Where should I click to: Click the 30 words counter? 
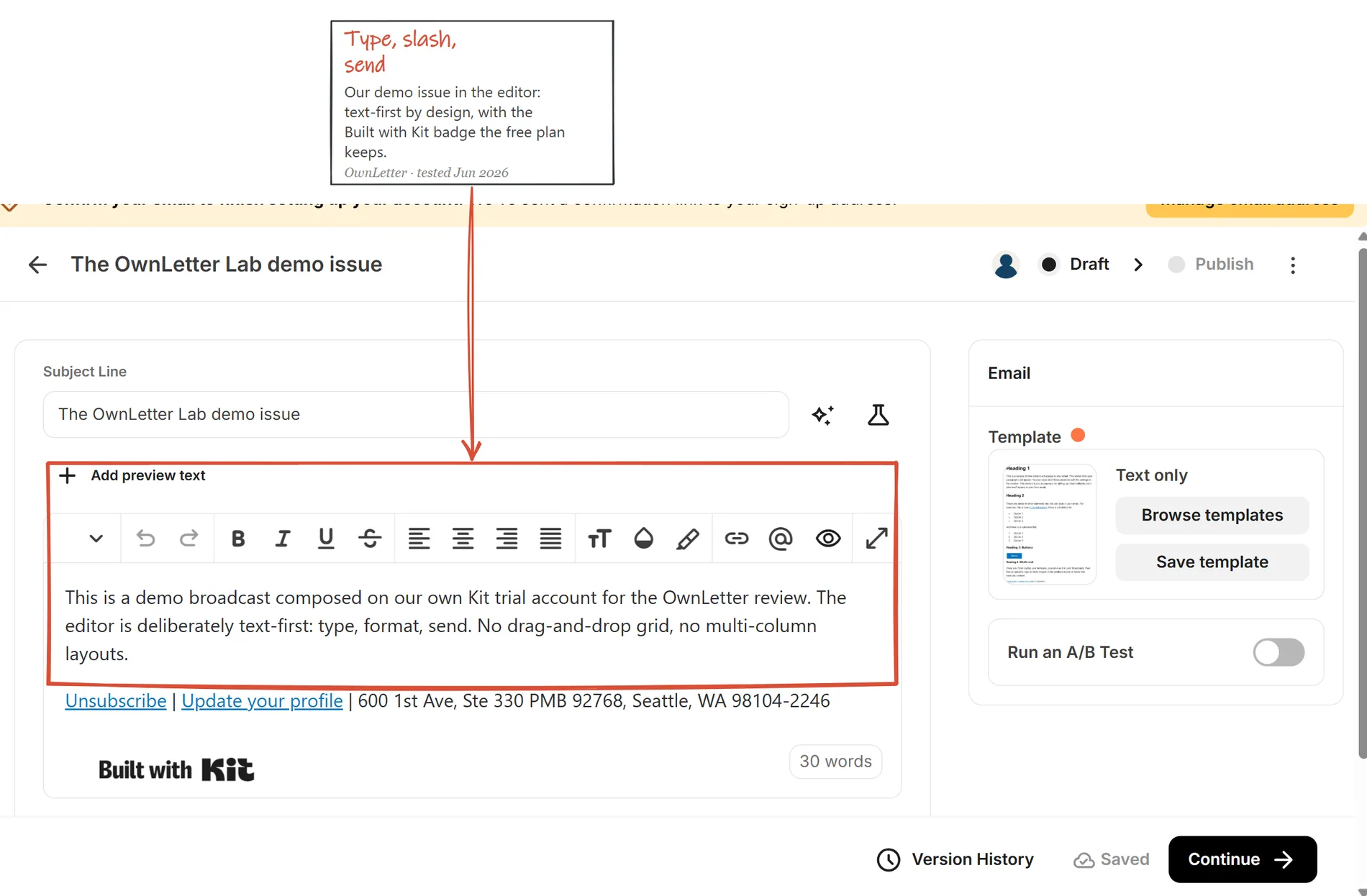coord(835,762)
